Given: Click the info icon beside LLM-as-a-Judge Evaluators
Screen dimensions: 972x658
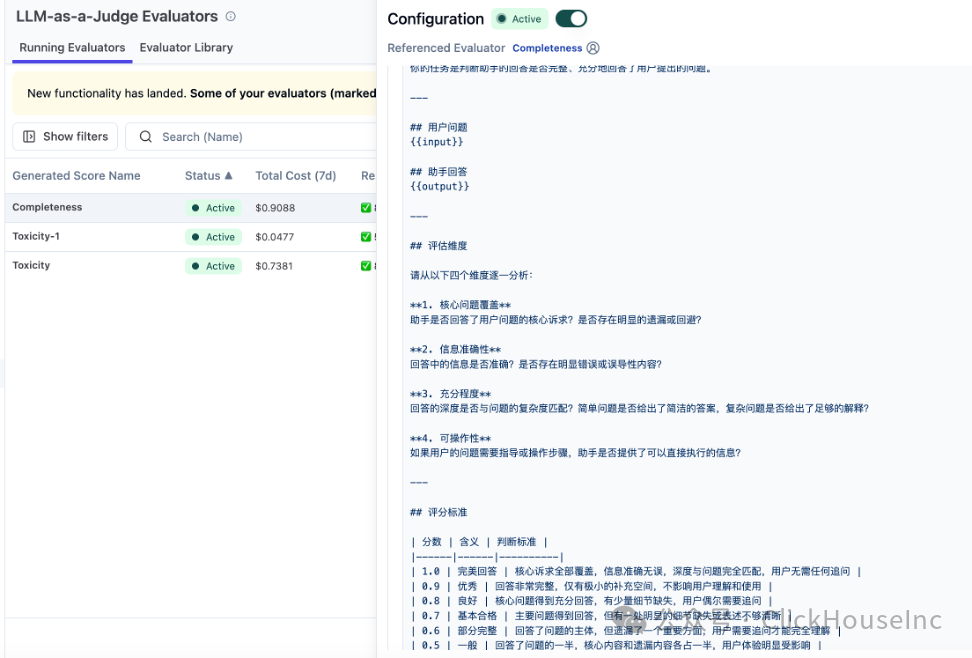Looking at the screenshot, I should point(231,17).
